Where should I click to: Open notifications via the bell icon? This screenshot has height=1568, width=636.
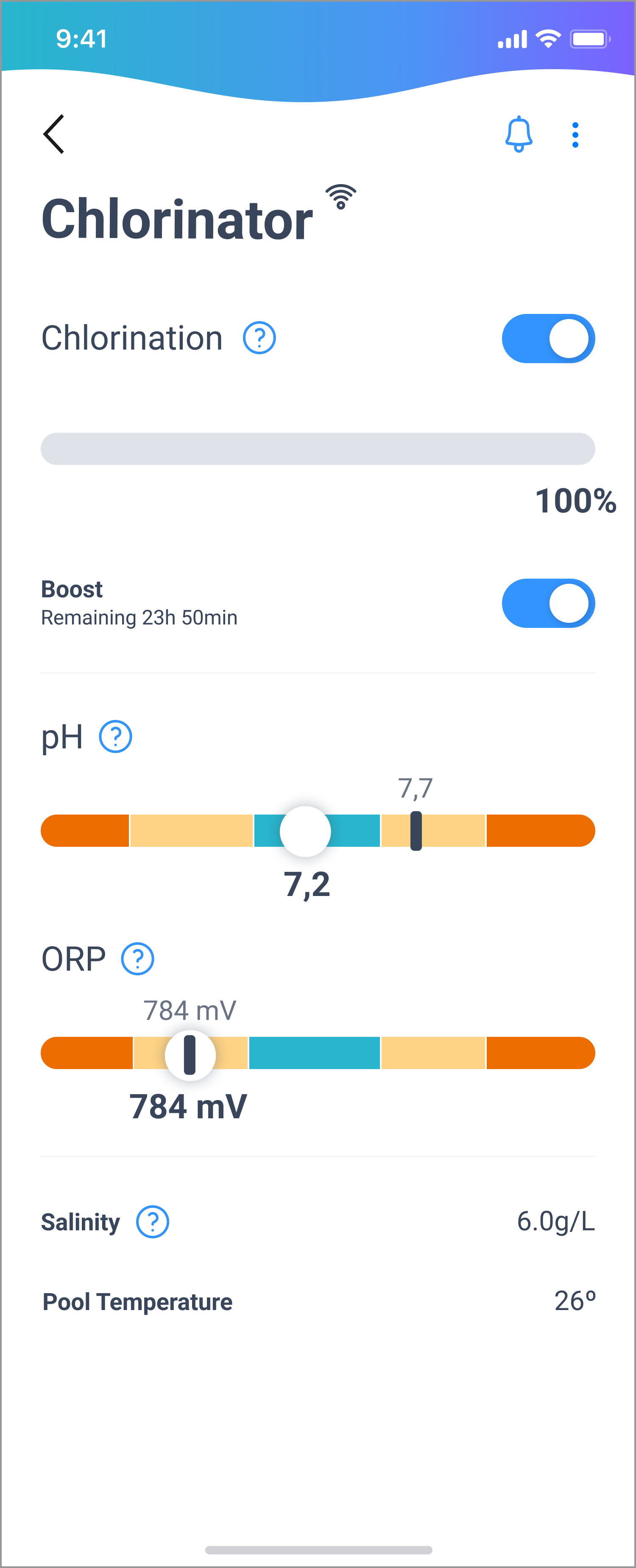[519, 134]
